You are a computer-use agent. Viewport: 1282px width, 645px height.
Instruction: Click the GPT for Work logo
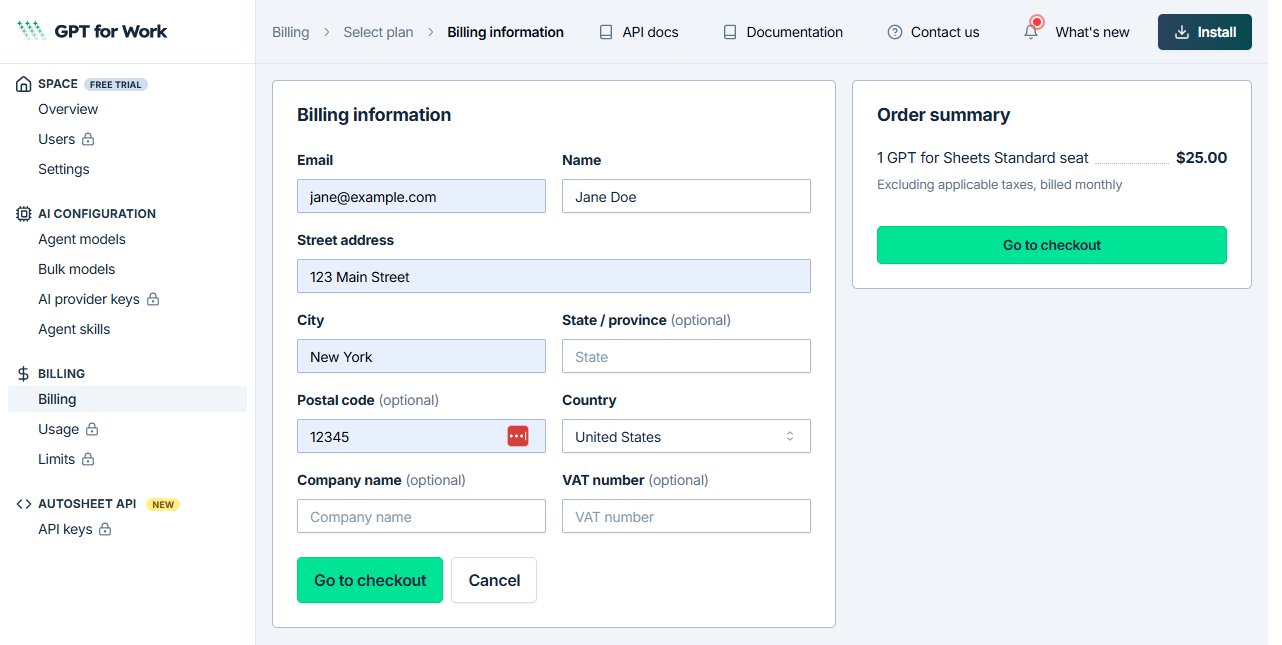click(x=92, y=31)
